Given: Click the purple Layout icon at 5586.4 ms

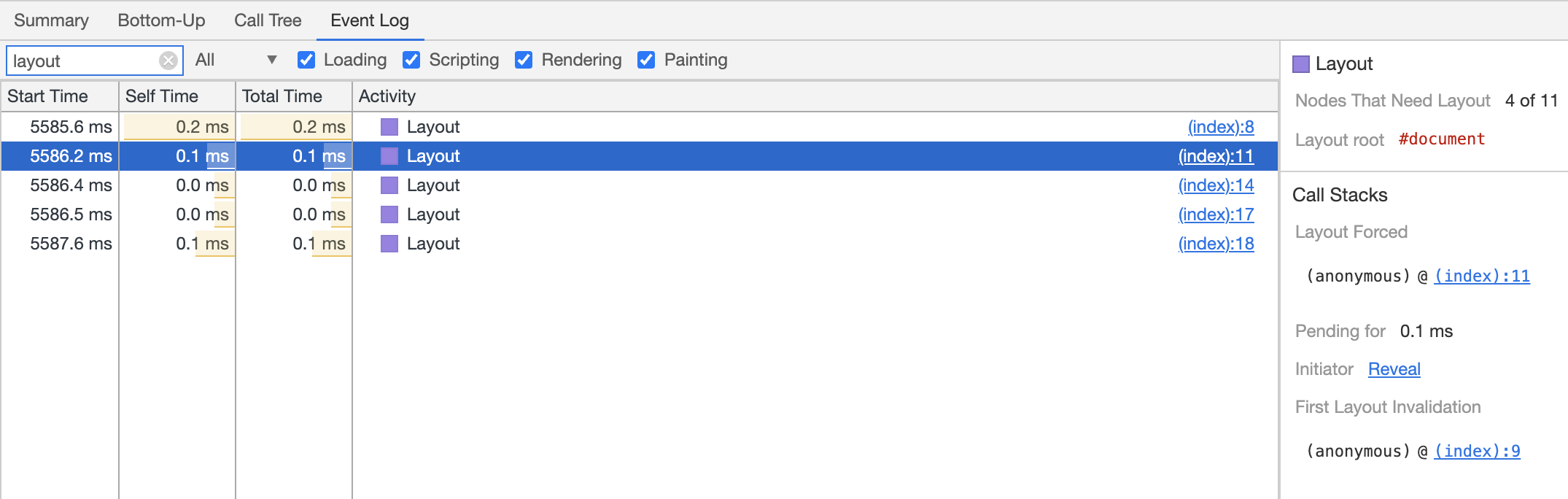Looking at the screenshot, I should click(389, 185).
